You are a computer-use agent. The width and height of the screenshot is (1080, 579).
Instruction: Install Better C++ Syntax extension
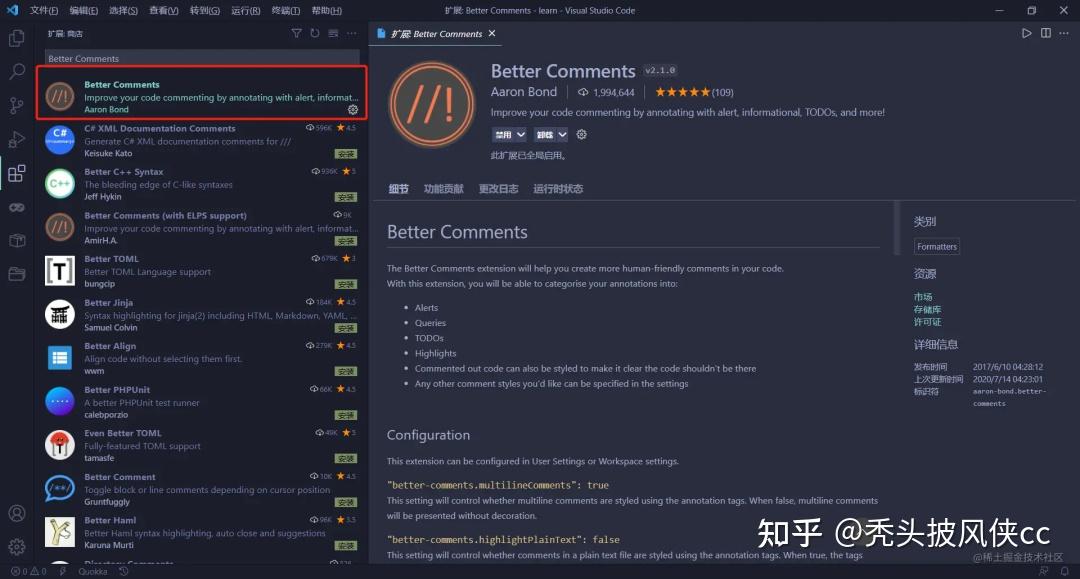pos(346,197)
